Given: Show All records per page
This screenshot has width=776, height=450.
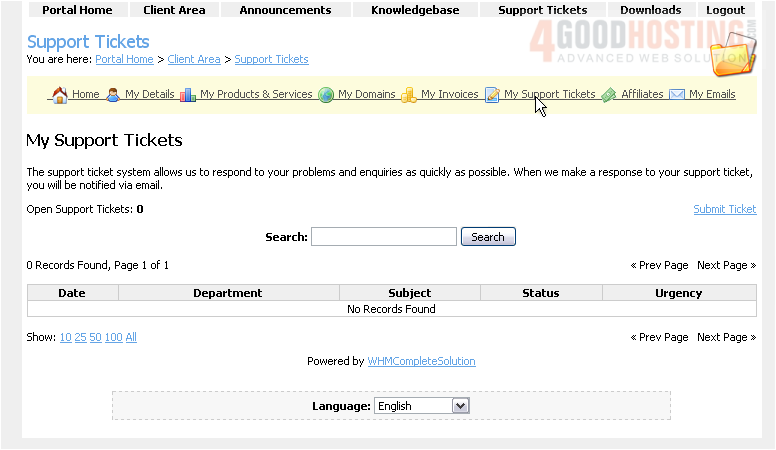Looking at the screenshot, I should [x=131, y=338].
